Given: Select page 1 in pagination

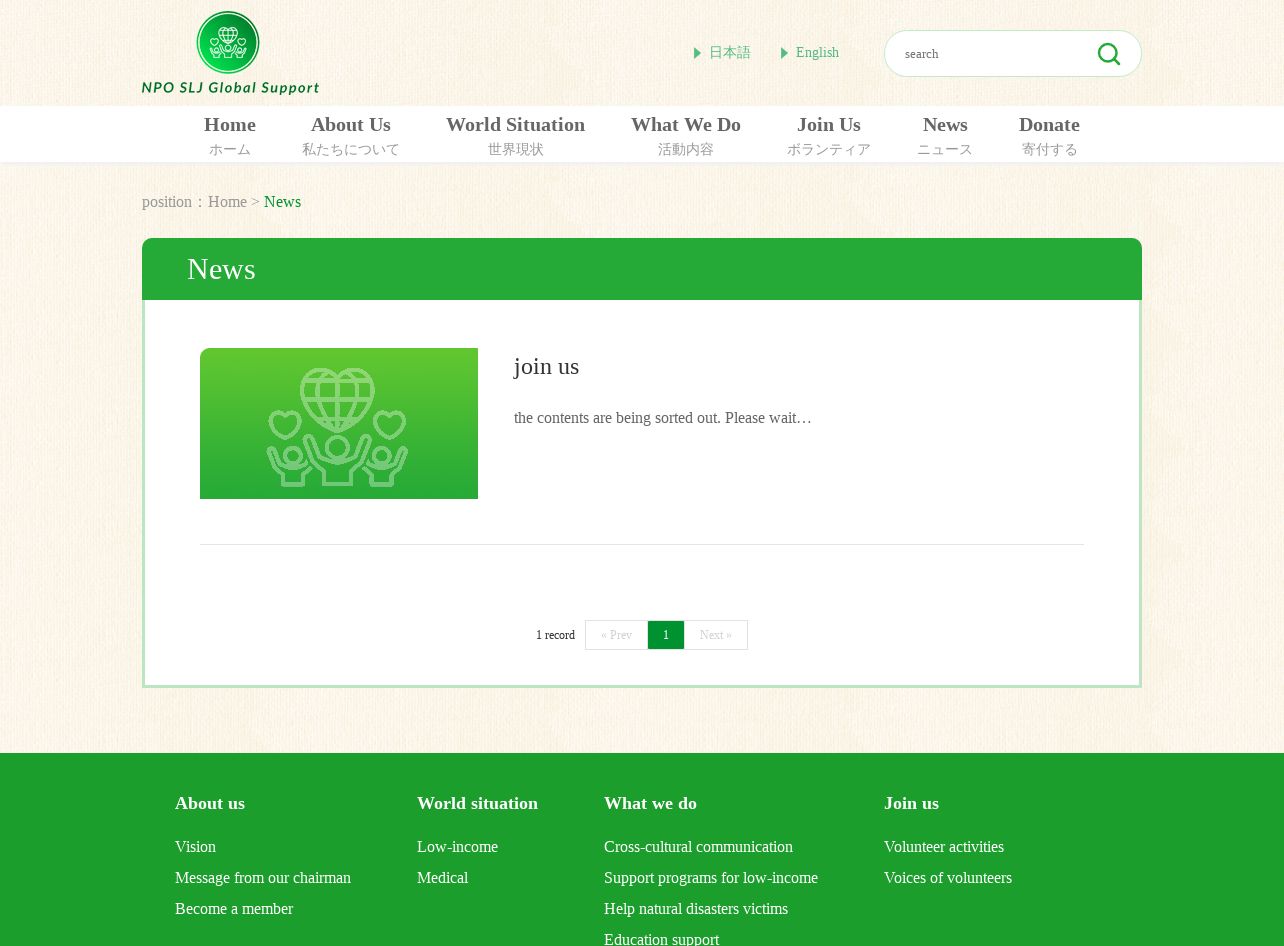Looking at the screenshot, I should pyautogui.click(x=666, y=635).
